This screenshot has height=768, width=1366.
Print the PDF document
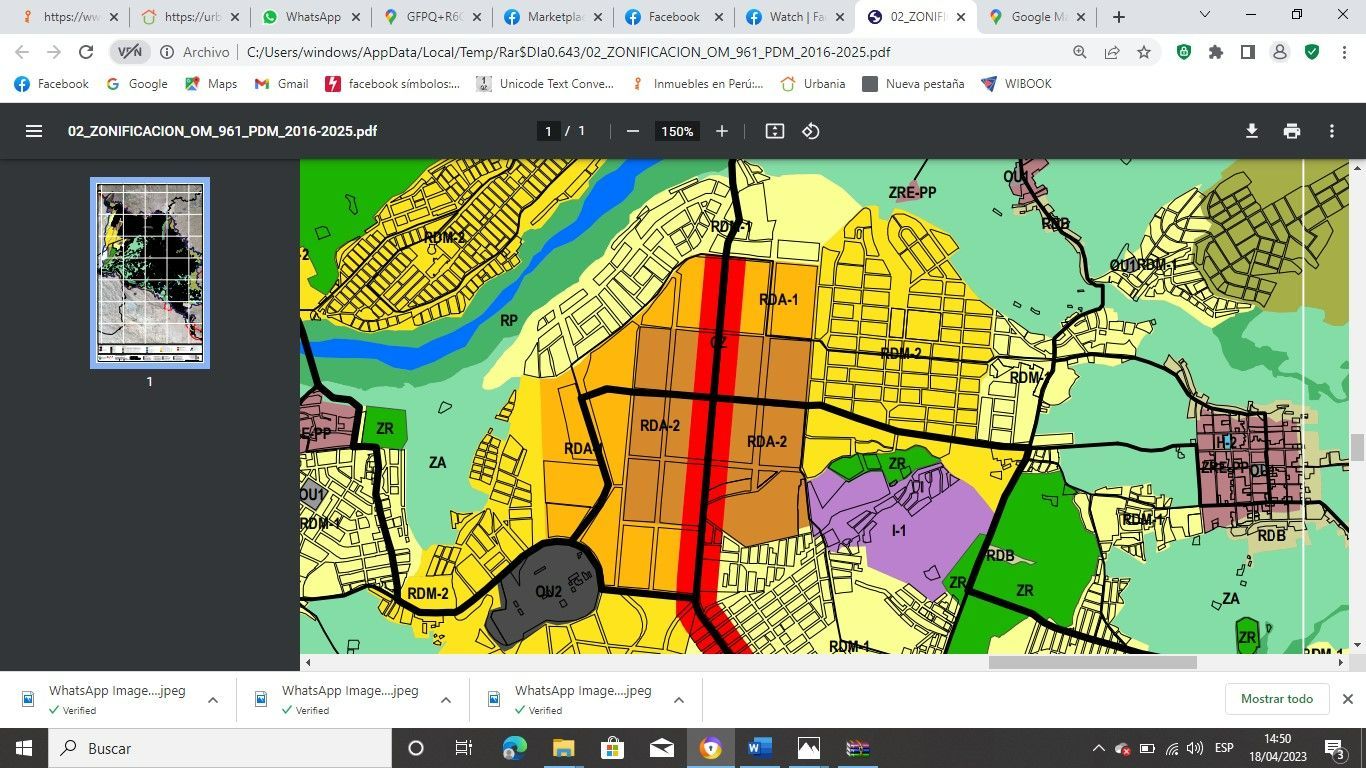coord(1292,131)
